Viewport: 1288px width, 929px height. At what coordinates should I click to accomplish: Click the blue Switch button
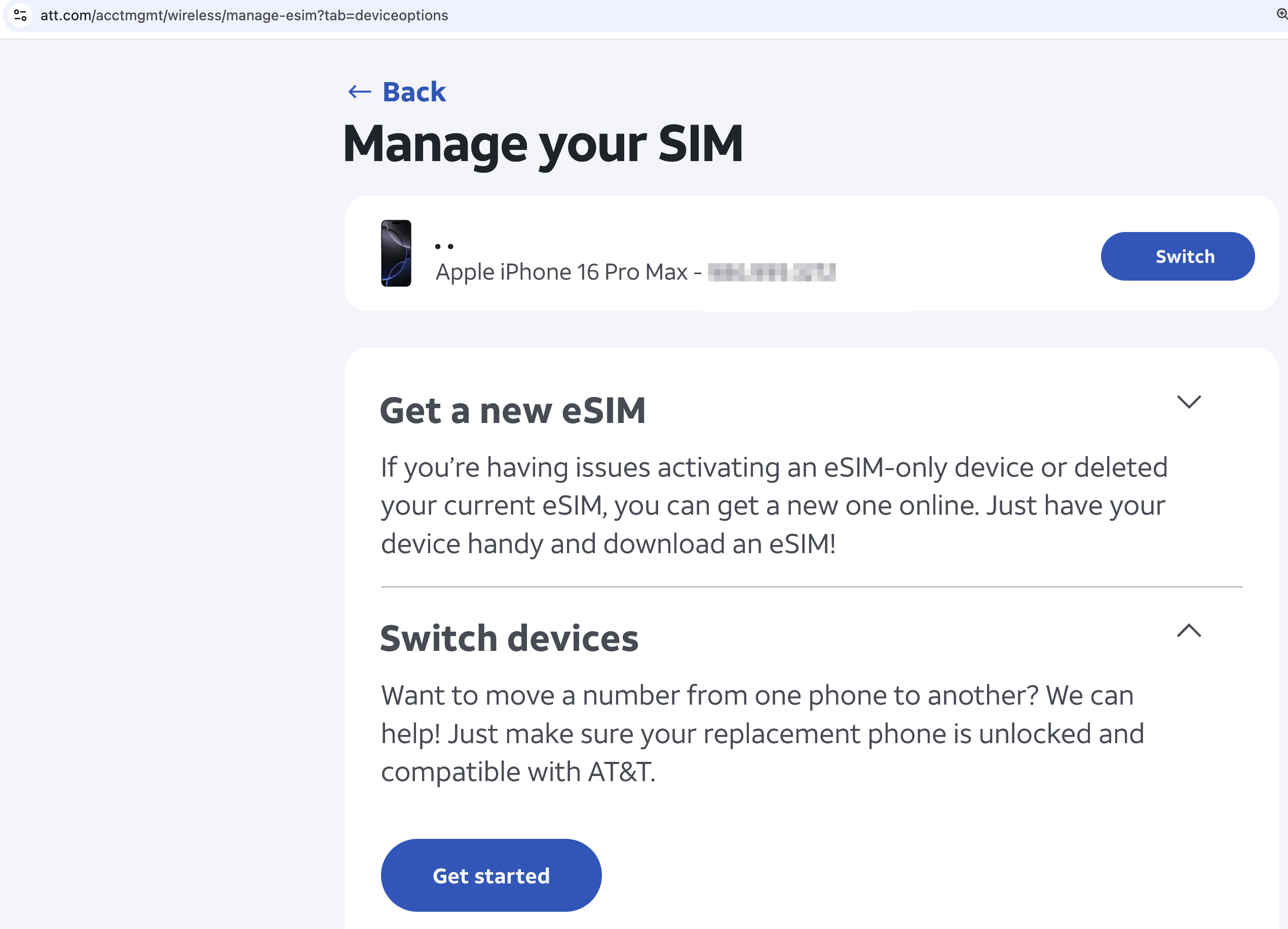(1177, 256)
